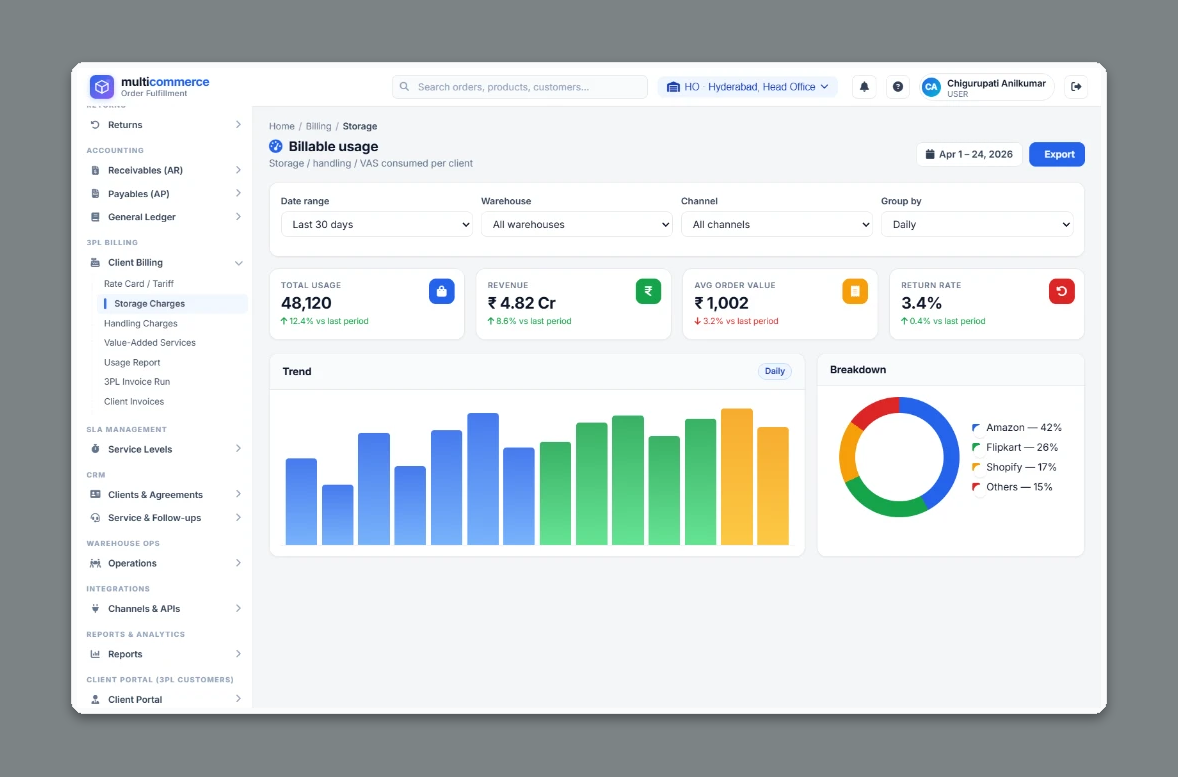Click the Total Usage value 48,120
This screenshot has height=777, width=1178.
coord(306,303)
